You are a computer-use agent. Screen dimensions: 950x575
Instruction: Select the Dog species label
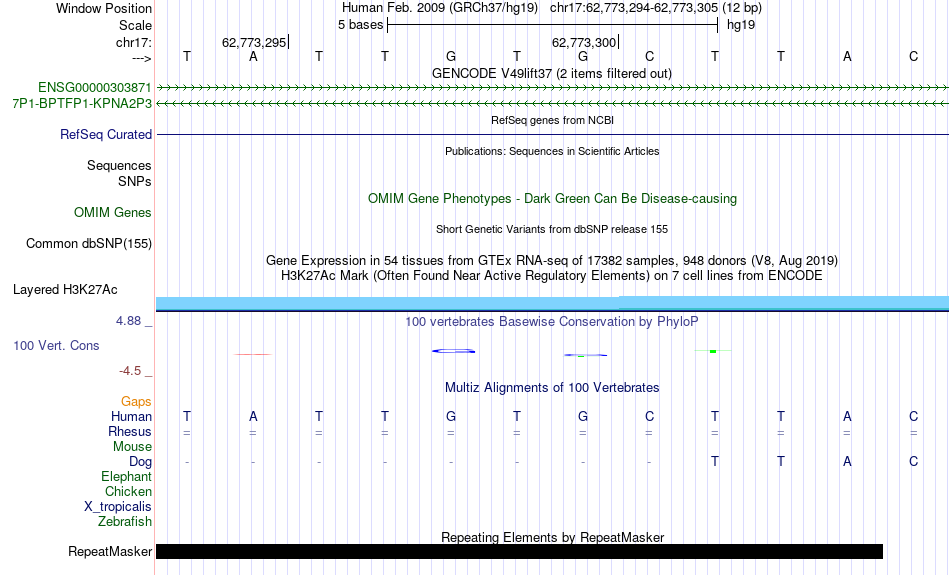(x=140, y=462)
